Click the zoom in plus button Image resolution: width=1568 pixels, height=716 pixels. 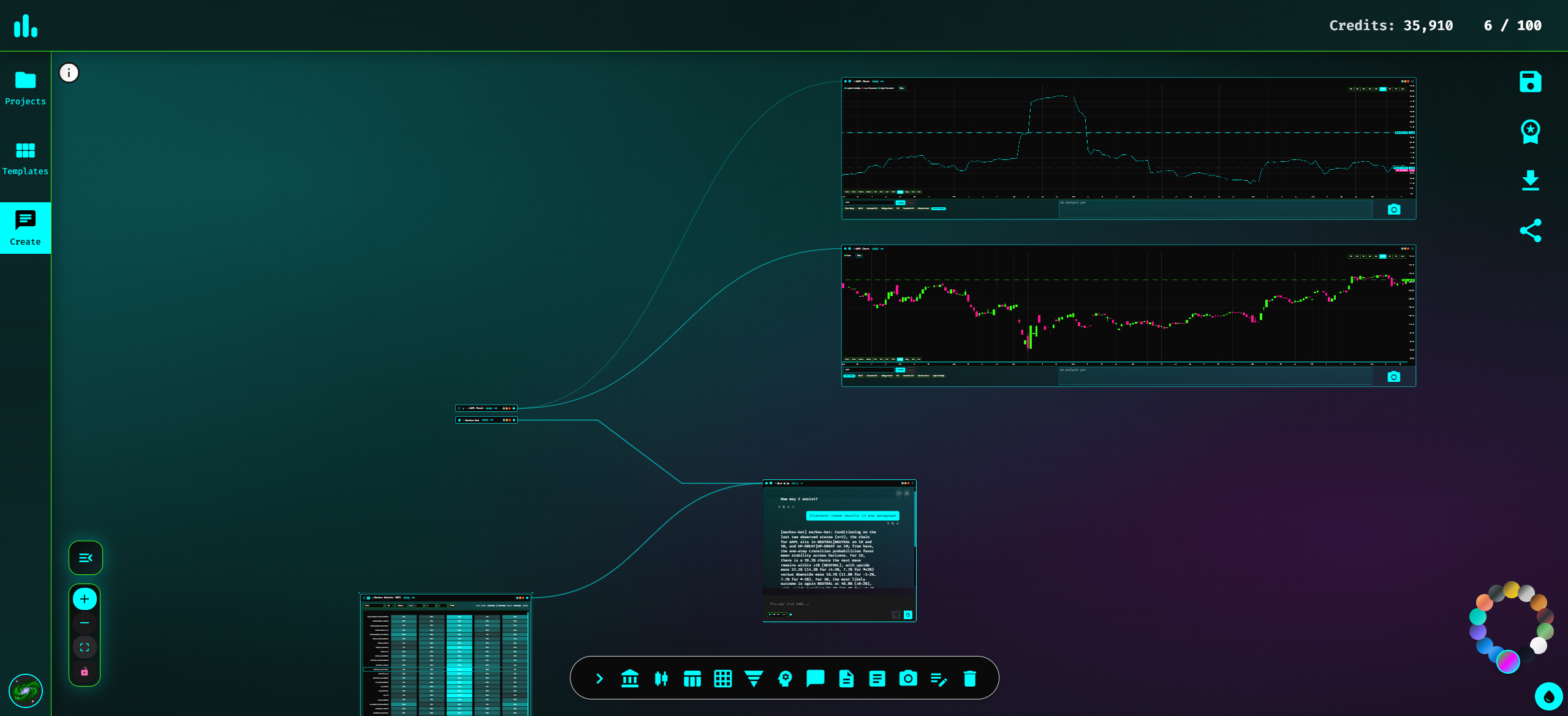click(x=85, y=599)
